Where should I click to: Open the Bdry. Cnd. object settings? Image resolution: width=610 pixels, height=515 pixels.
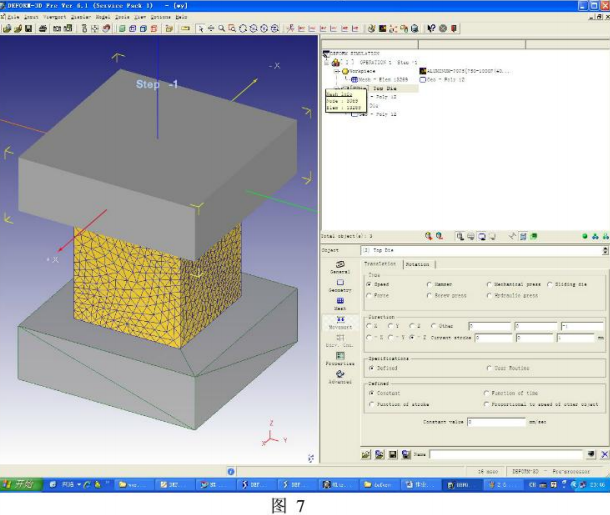point(340,341)
